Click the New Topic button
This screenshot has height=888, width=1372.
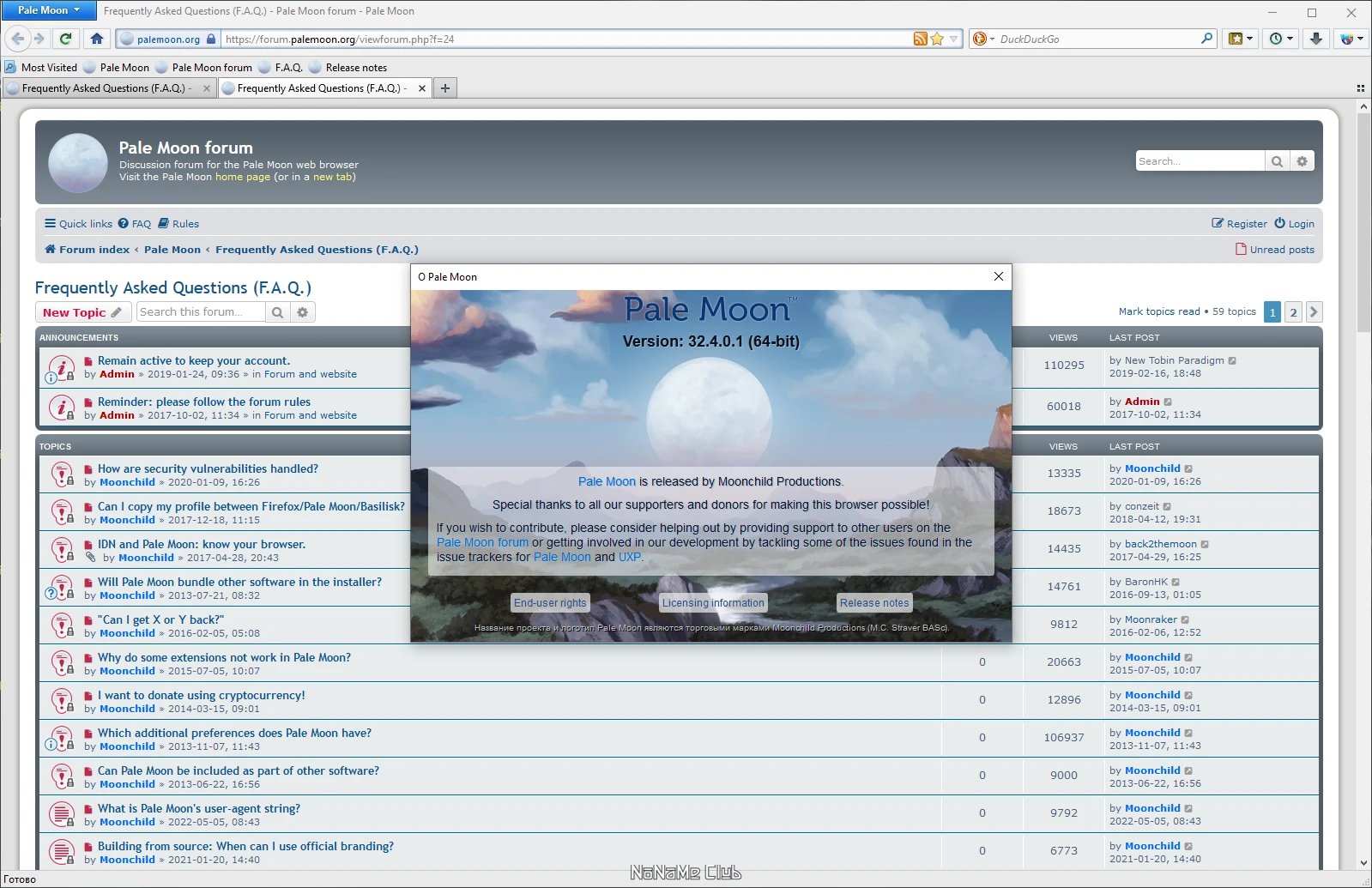[83, 312]
